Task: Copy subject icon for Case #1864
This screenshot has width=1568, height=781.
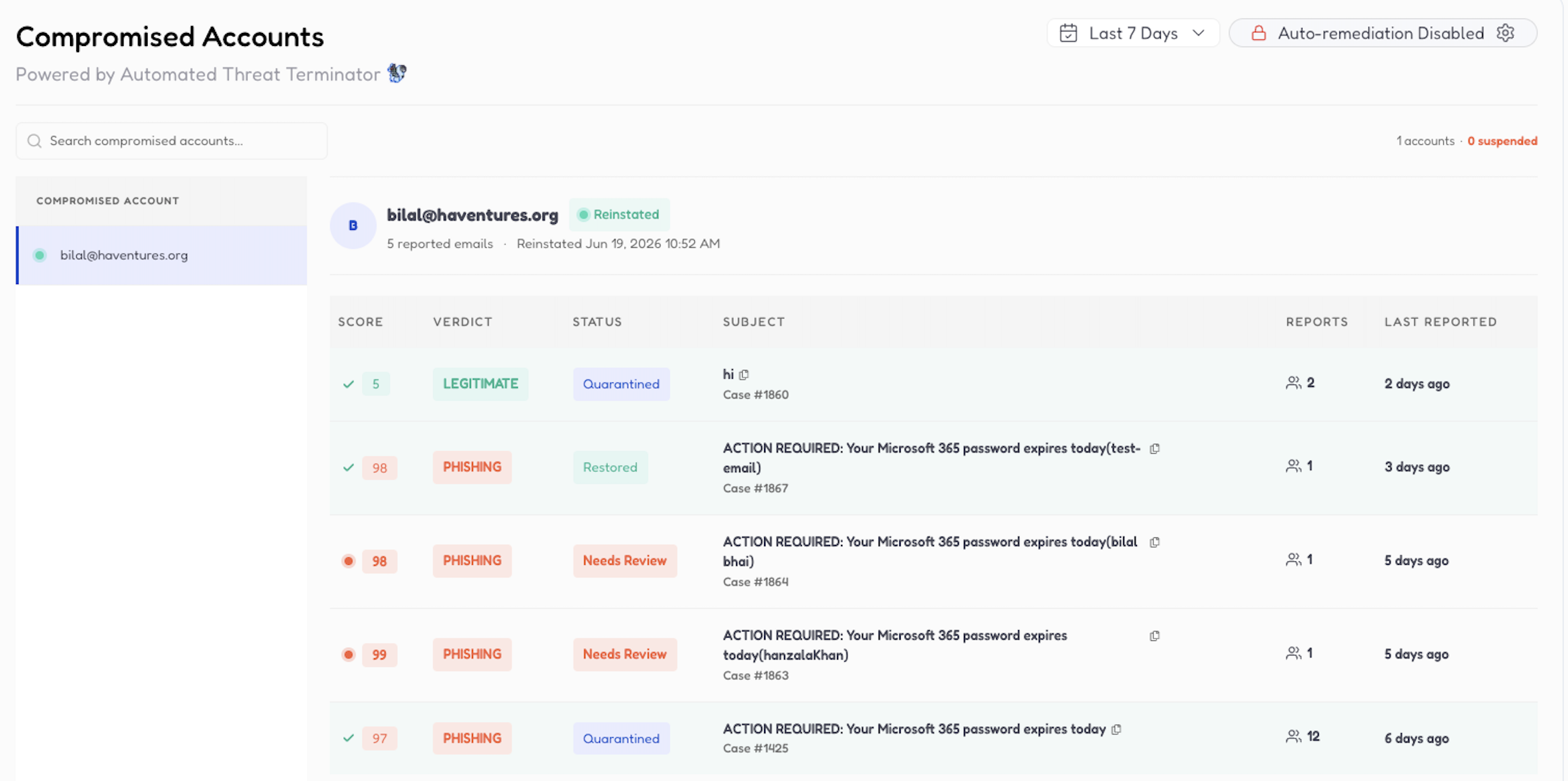Action: point(1155,542)
